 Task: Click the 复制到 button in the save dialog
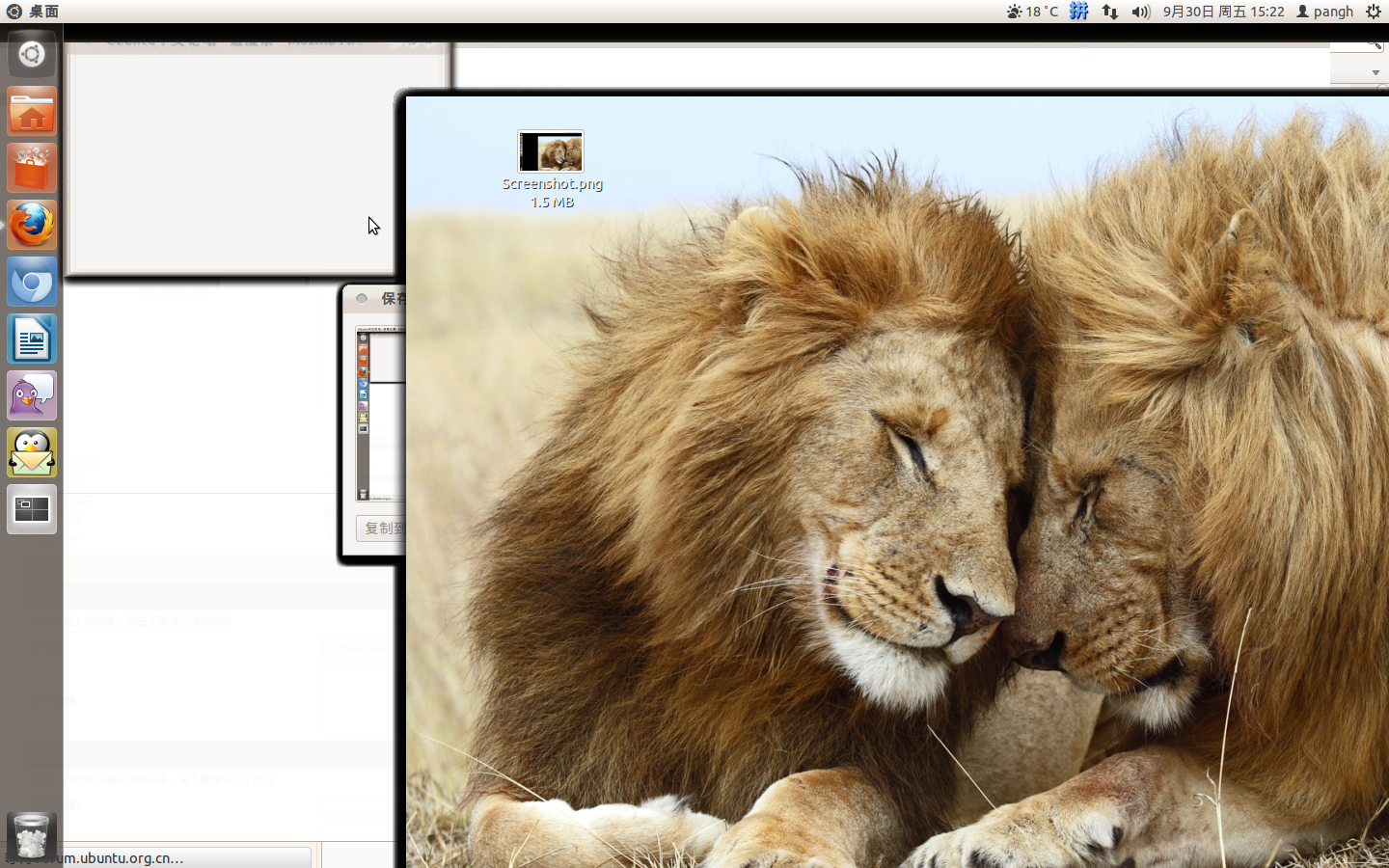pos(383,528)
